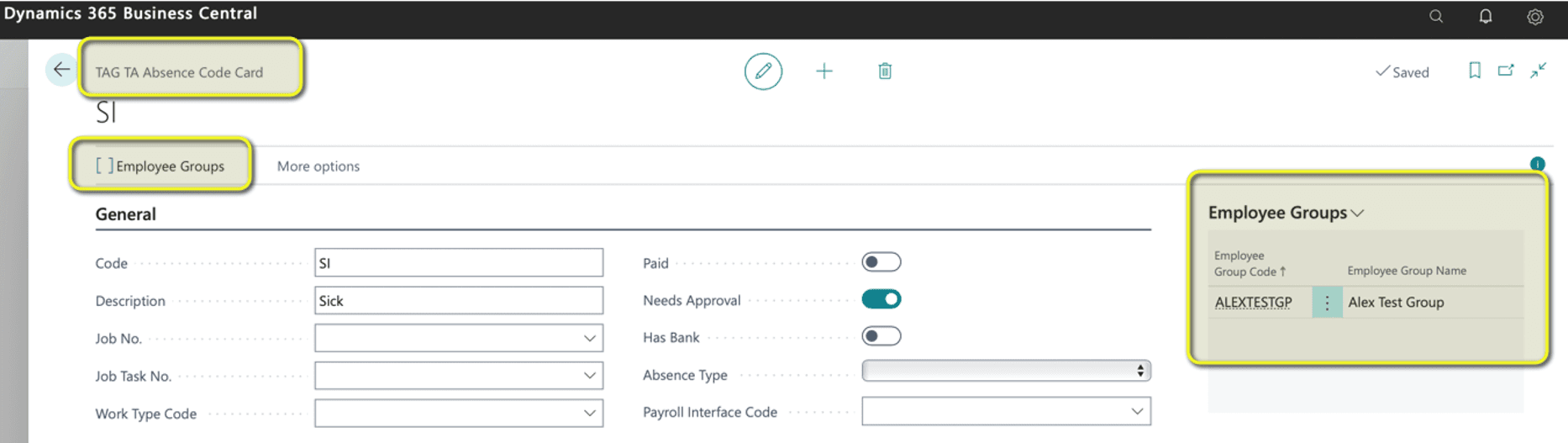Open notifications bell icon
Image resolution: width=1568 pixels, height=443 pixels.
1486,17
